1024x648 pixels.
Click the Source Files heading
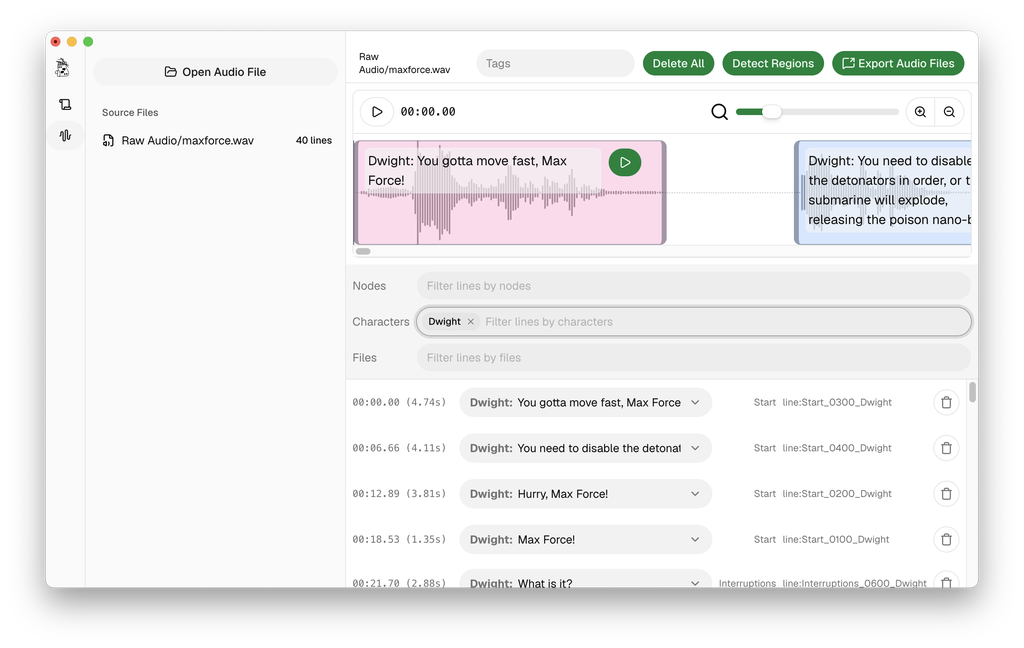click(130, 112)
